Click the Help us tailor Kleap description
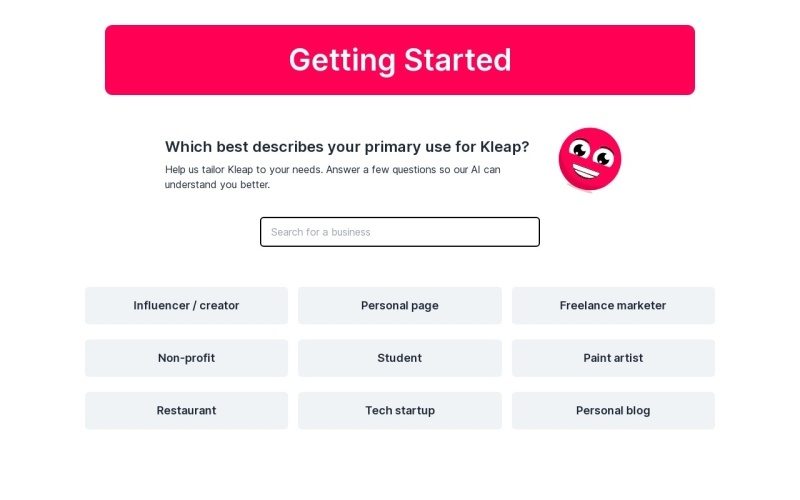 pyautogui.click(x=333, y=177)
